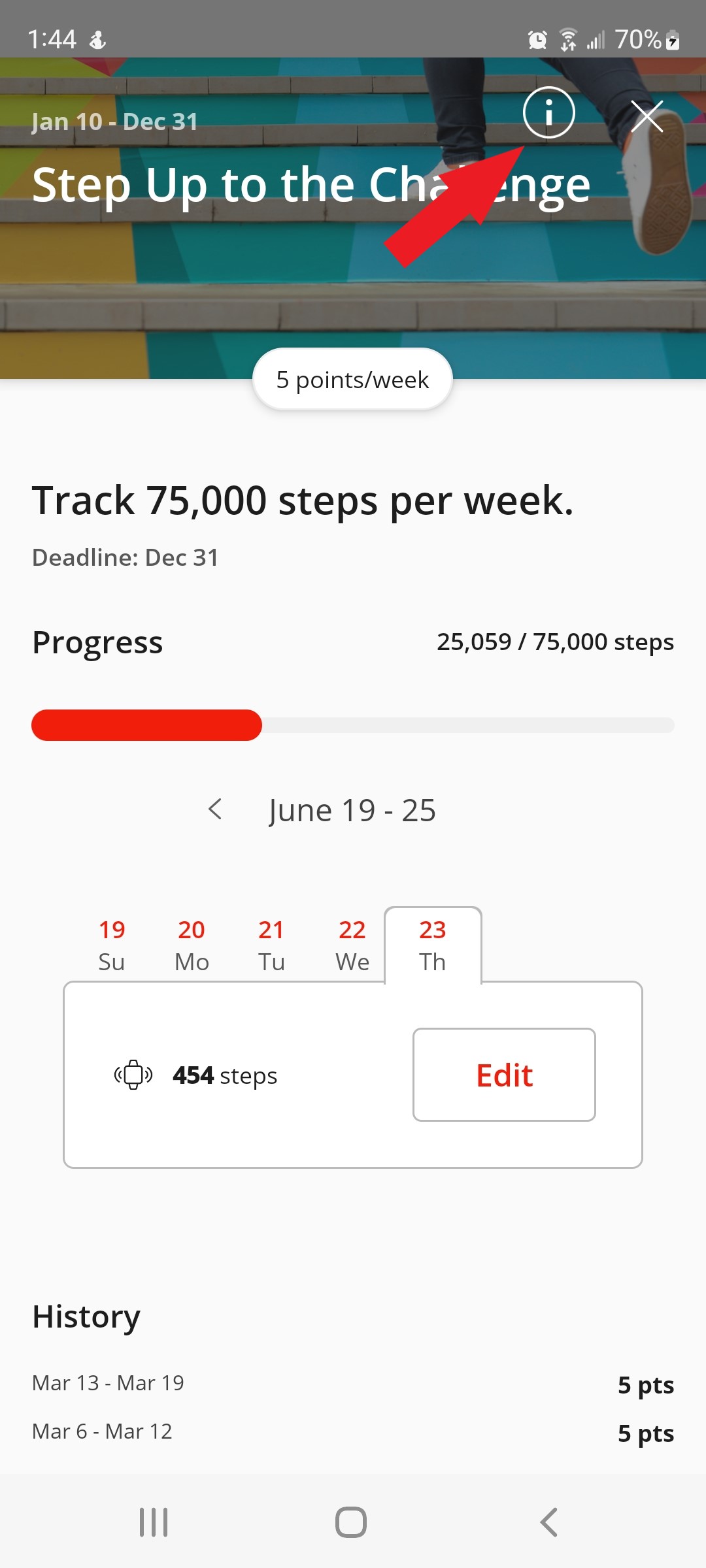Tap the Wi-Fi status icon

click(568, 40)
